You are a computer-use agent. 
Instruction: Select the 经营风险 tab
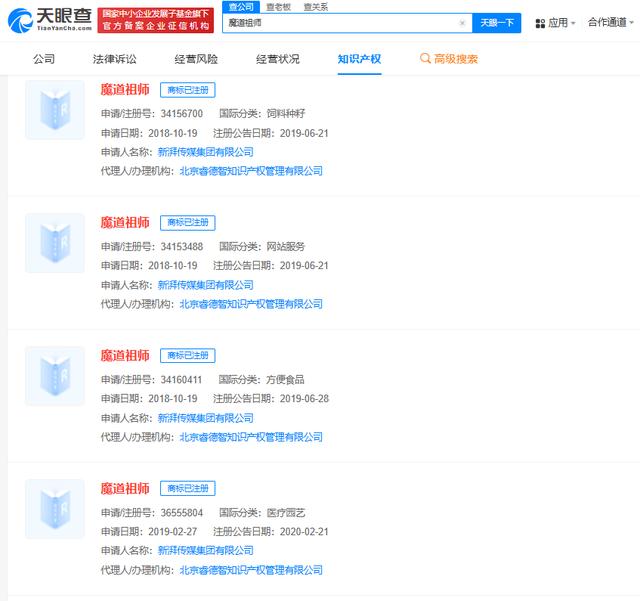click(x=196, y=59)
